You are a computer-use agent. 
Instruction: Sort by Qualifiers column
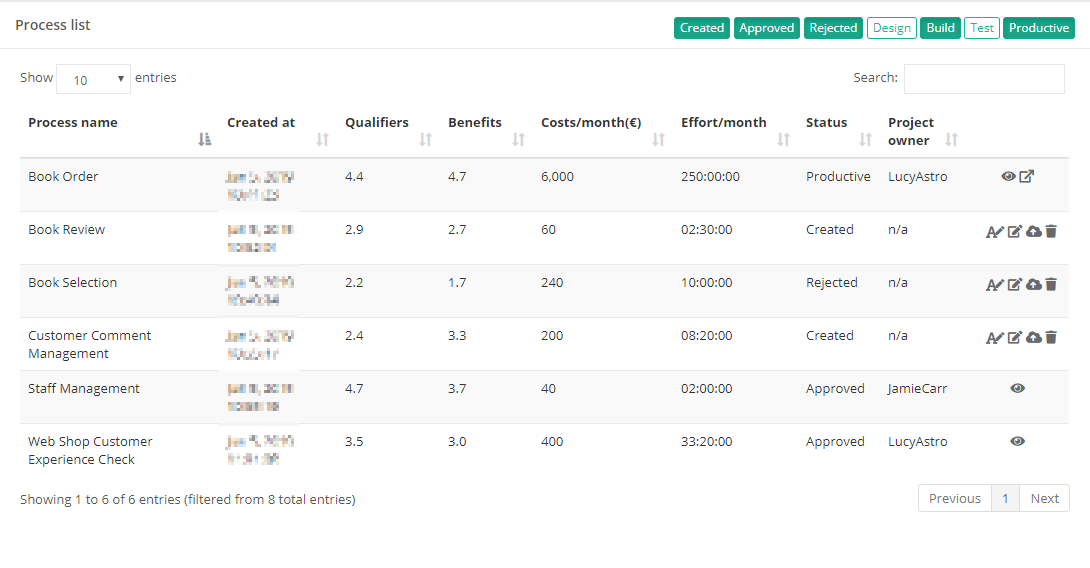tap(425, 140)
